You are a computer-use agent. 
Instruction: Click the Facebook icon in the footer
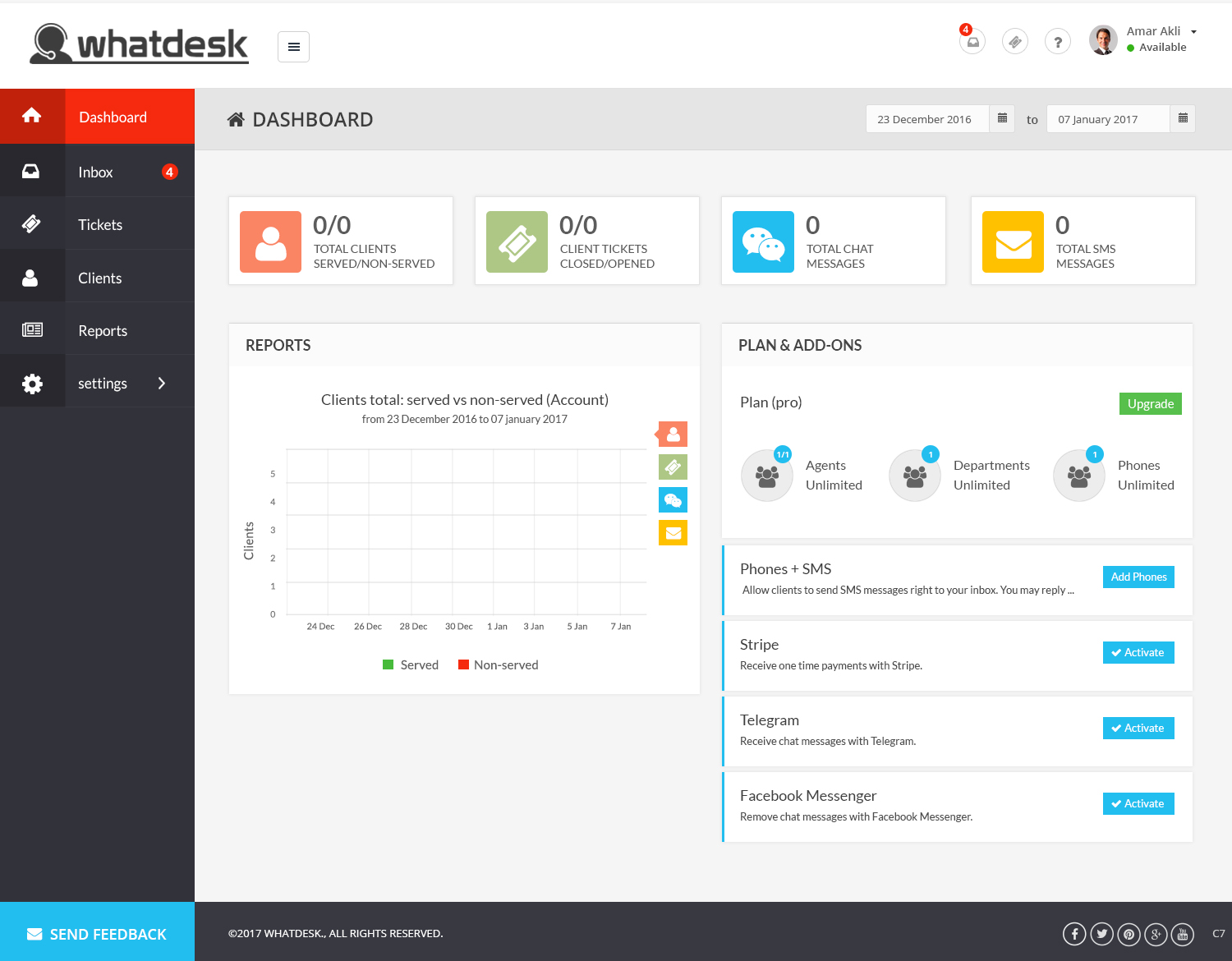[x=1074, y=934]
